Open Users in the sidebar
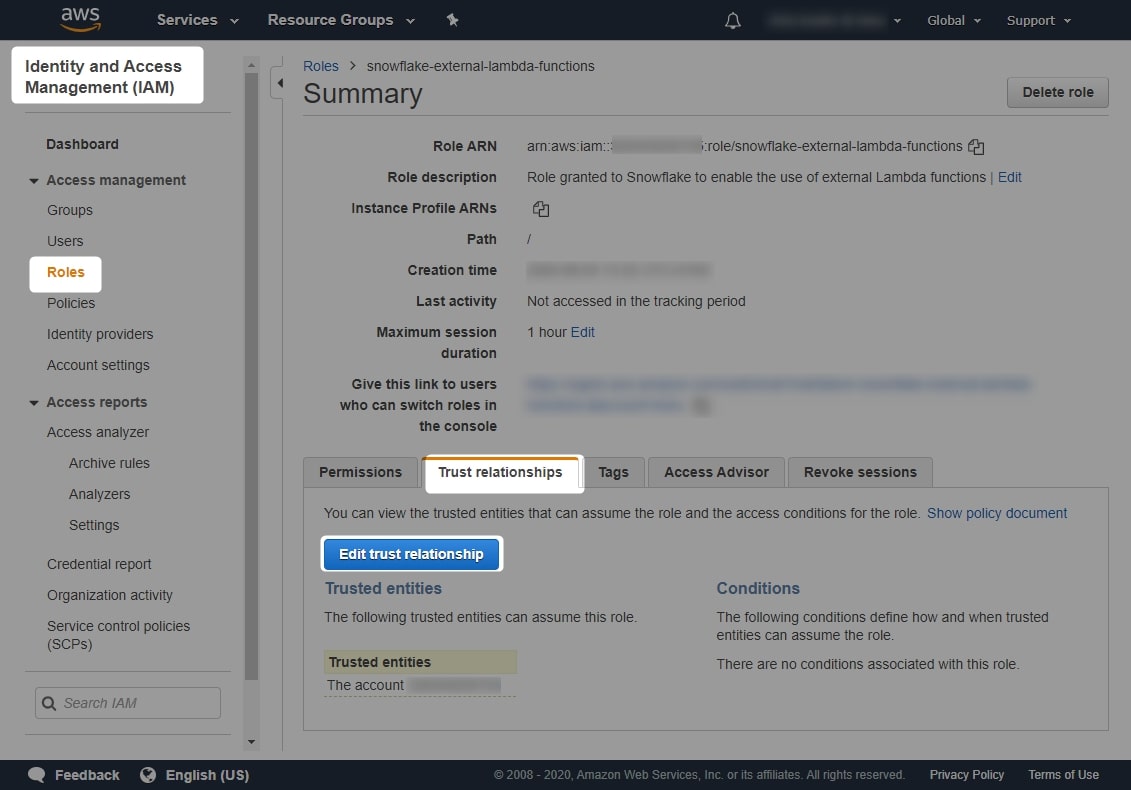1131x790 pixels. coord(65,242)
